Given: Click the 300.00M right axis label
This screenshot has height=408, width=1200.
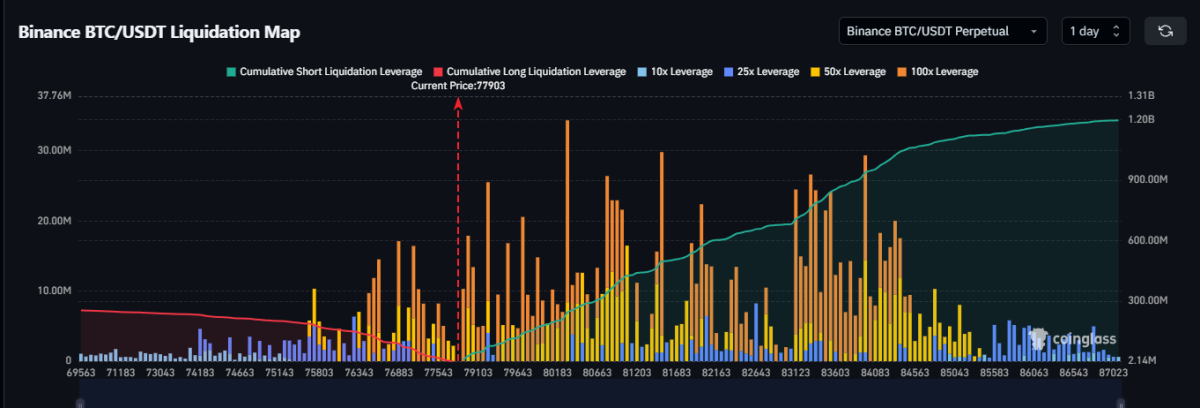Looking at the screenshot, I should pyautogui.click(x=1148, y=300).
